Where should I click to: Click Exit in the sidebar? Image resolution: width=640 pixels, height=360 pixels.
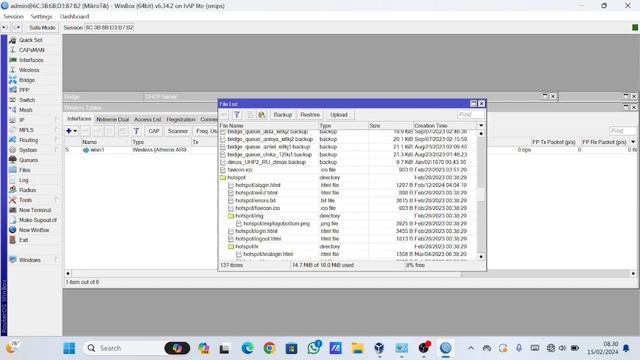coord(23,240)
